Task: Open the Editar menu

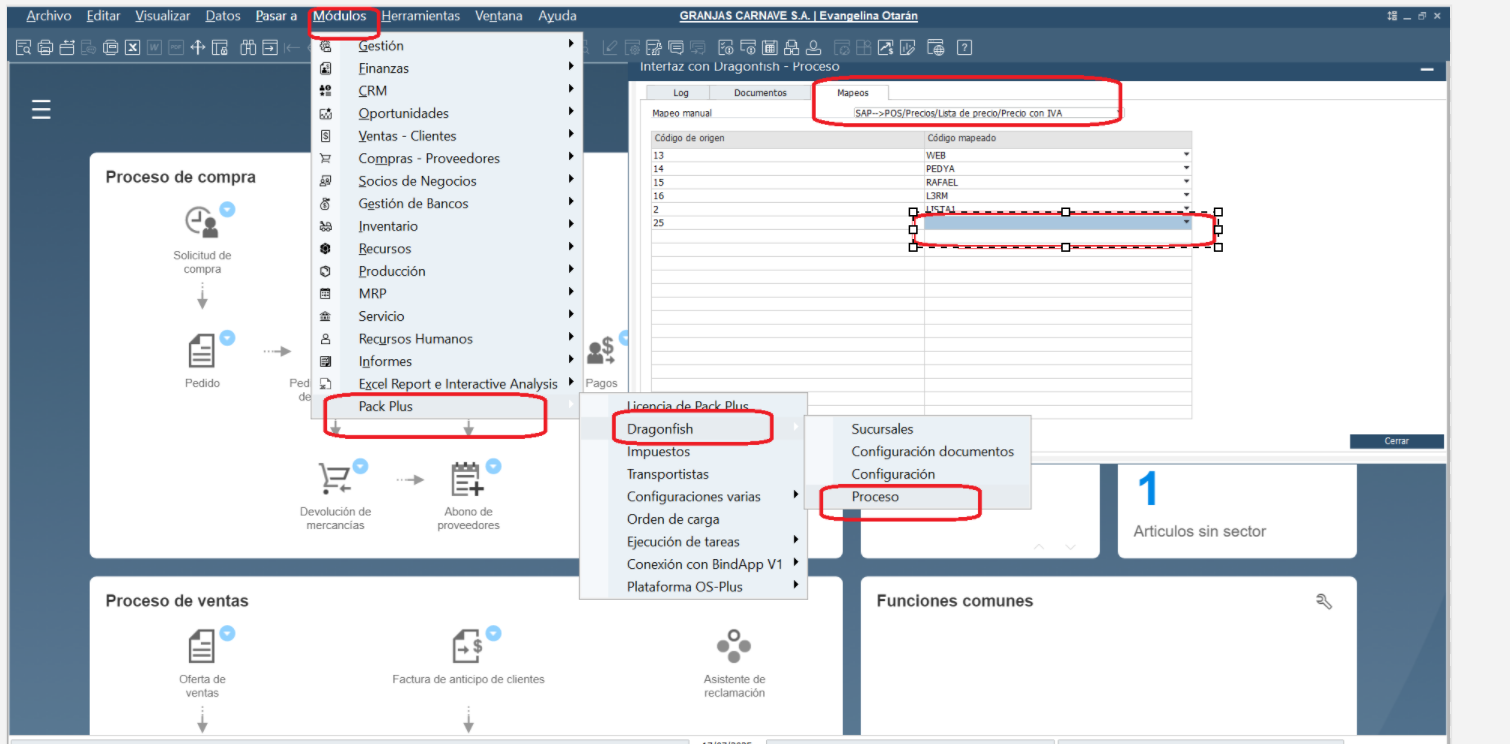Action: (103, 16)
